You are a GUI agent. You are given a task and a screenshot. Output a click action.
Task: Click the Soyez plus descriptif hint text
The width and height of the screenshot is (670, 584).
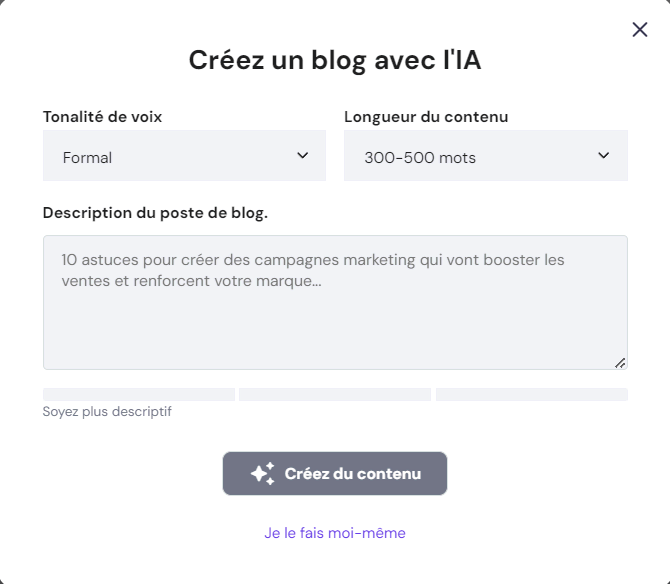coord(107,412)
